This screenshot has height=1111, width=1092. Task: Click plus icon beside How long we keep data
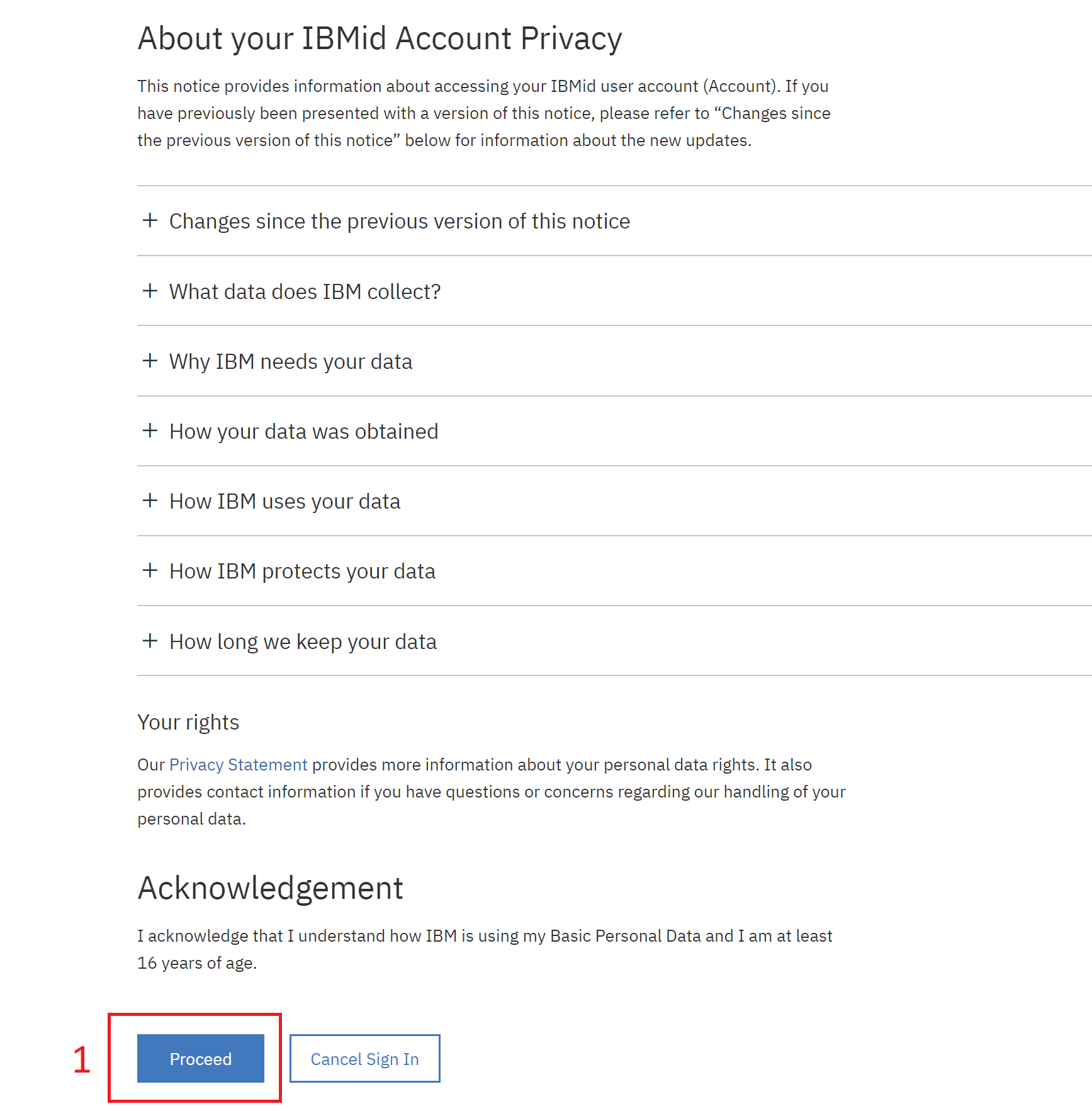click(150, 641)
